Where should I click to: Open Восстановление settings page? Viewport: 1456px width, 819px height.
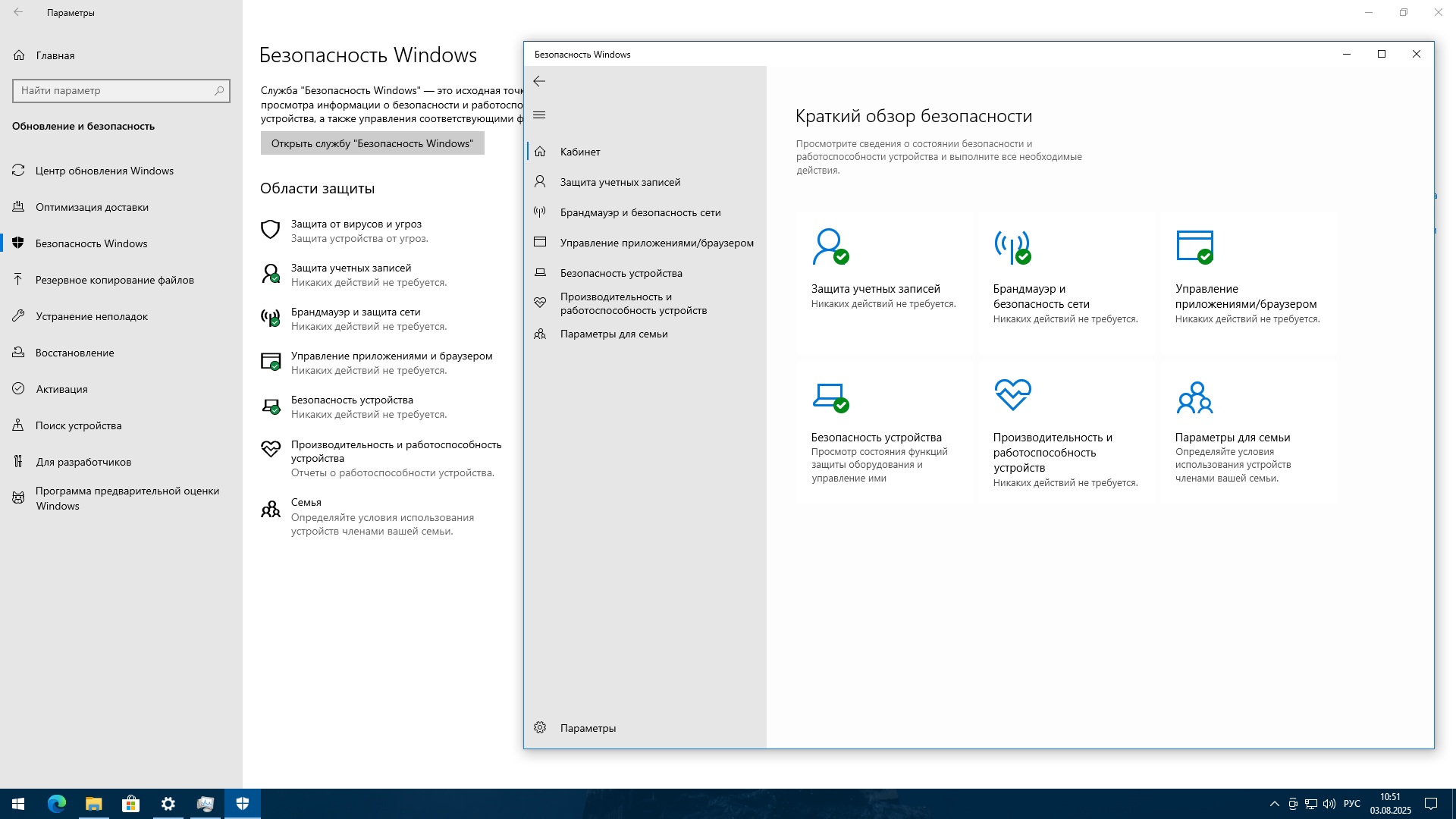point(121,353)
